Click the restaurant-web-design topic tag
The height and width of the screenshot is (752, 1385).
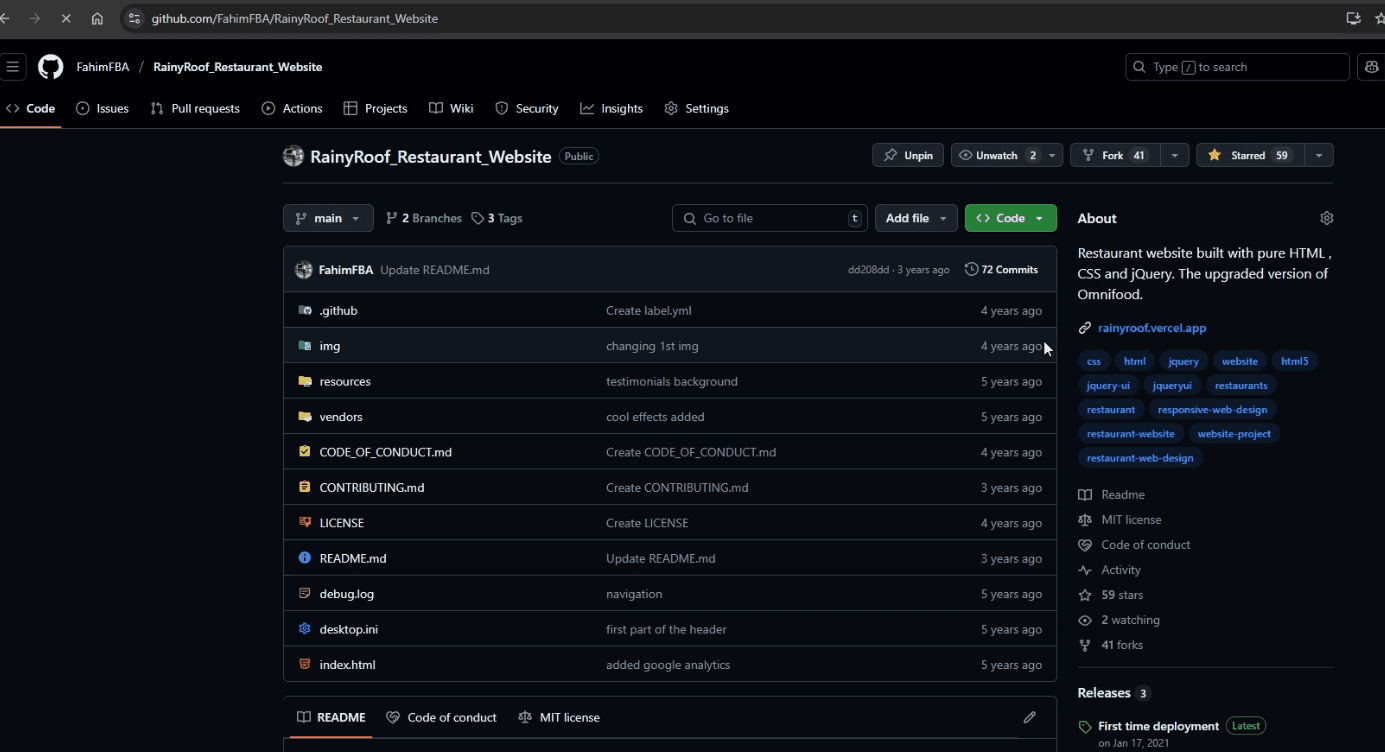[1140, 458]
